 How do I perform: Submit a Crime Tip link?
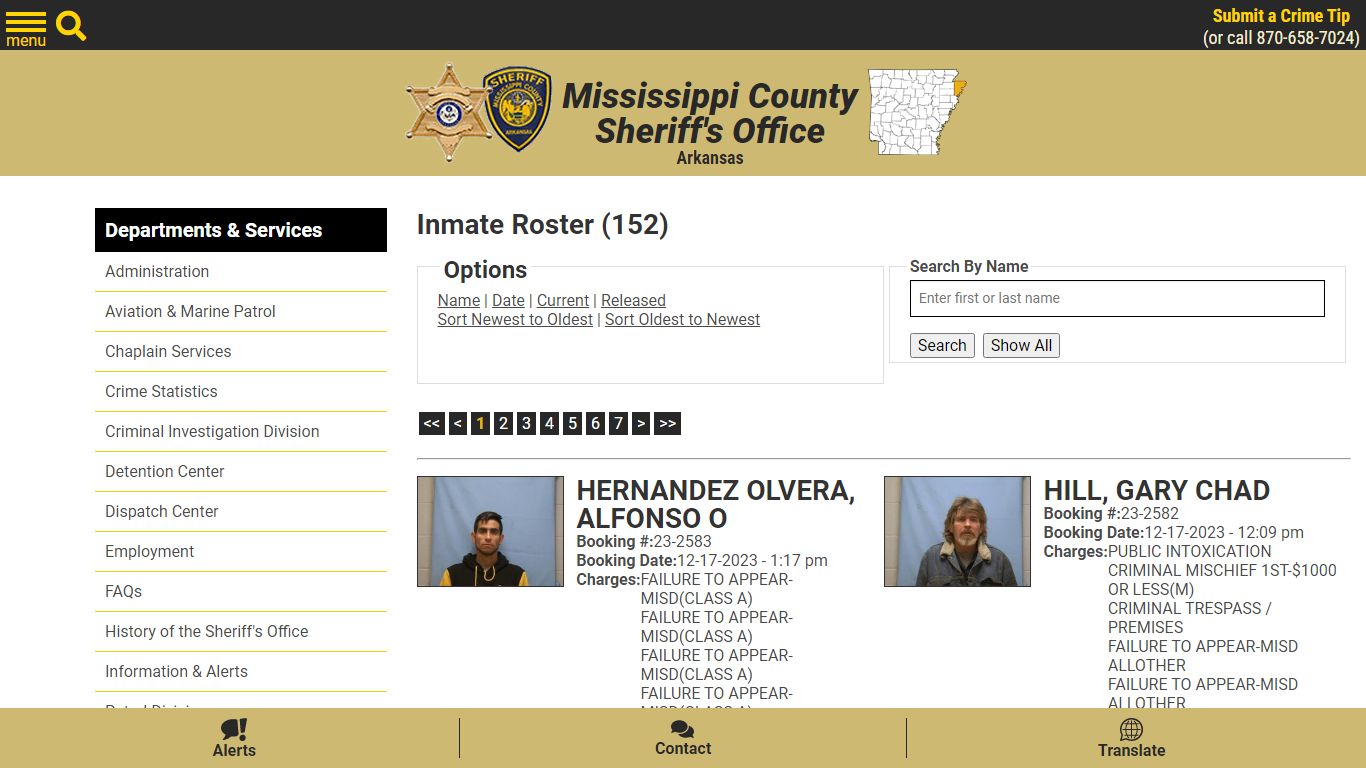[x=1281, y=16]
